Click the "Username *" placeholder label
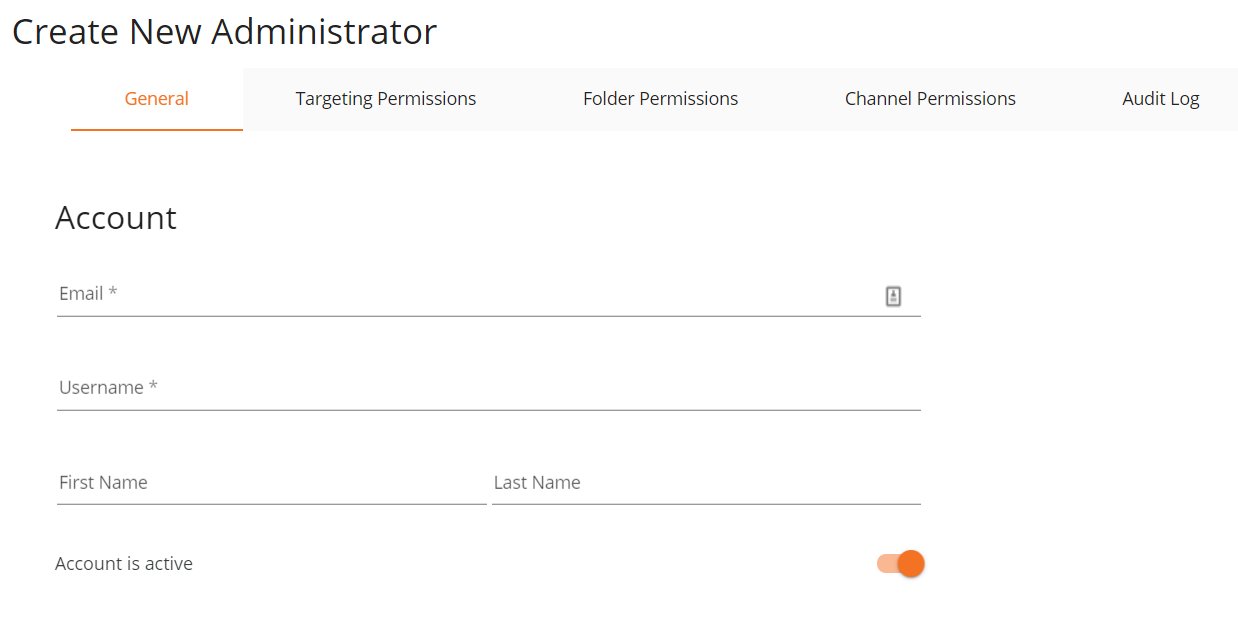This screenshot has height=628, width=1238. click(x=108, y=388)
